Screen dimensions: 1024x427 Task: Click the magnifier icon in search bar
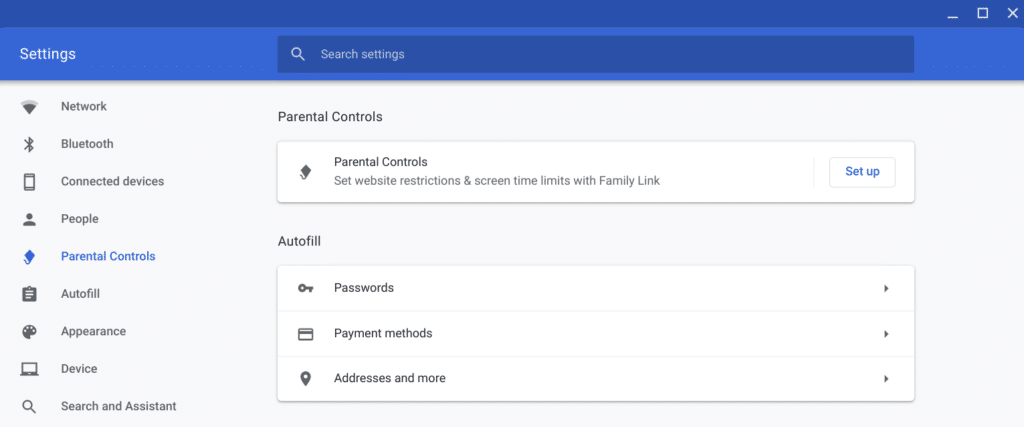tap(298, 54)
